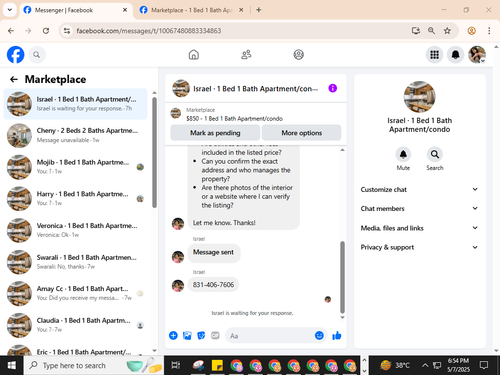Open emoji picker in message box
Image resolution: width=500 pixels, height=375 pixels.
coord(319,336)
